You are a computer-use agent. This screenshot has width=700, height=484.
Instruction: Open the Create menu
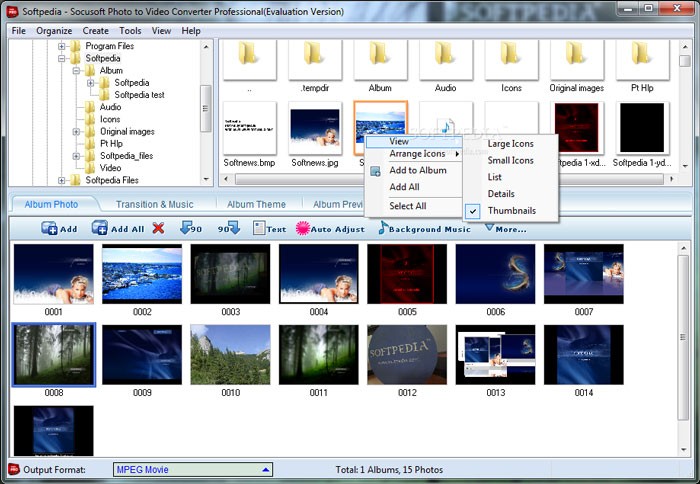[96, 31]
